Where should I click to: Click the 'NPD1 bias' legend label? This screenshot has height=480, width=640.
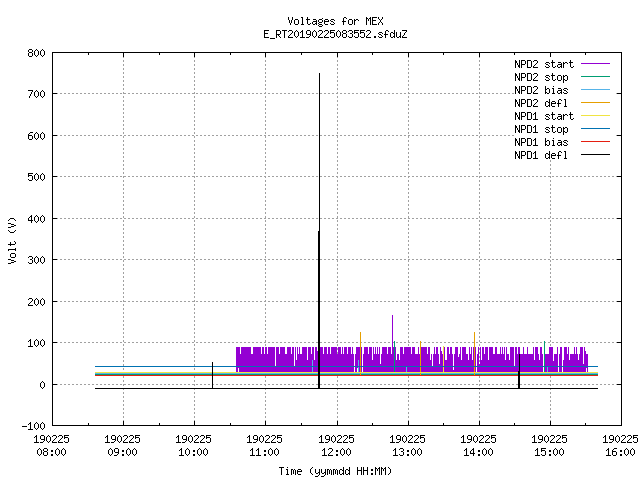541,142
